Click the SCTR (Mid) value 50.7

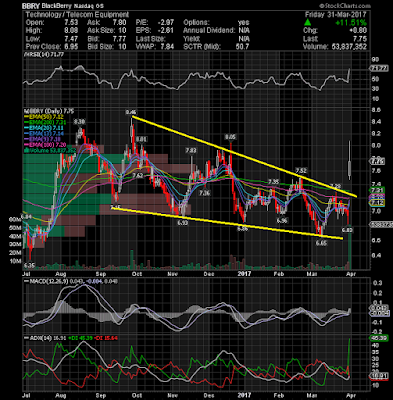click(242, 47)
